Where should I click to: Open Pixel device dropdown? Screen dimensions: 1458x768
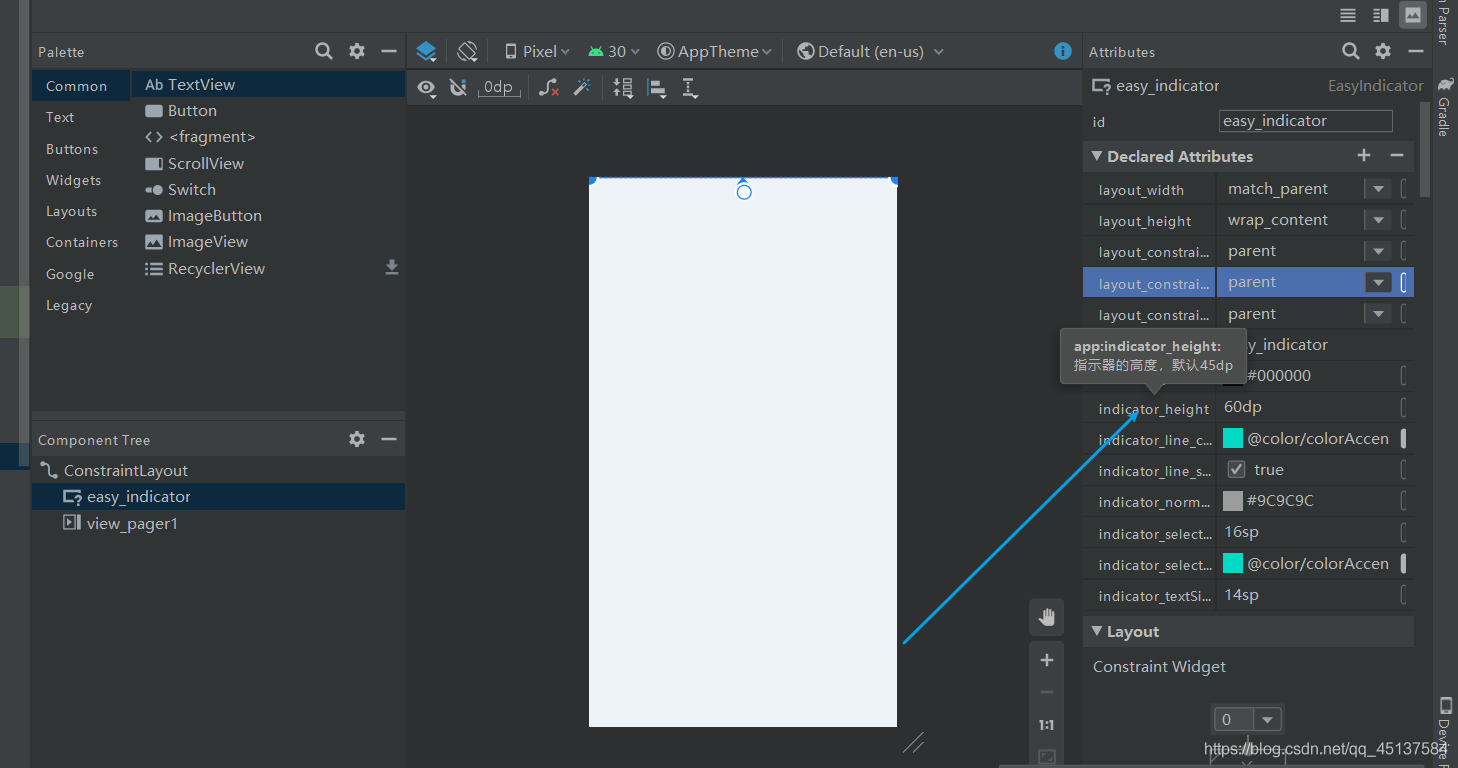(x=537, y=51)
